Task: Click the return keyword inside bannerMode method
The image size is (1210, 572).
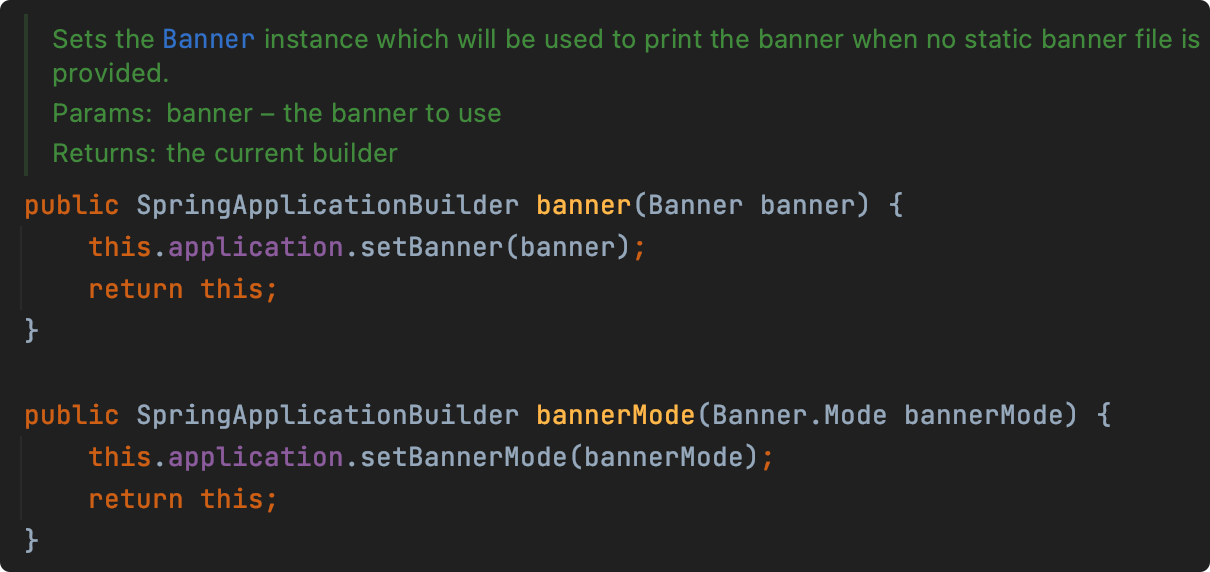Action: coord(136,498)
